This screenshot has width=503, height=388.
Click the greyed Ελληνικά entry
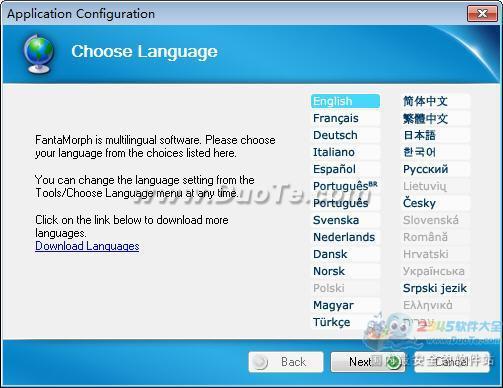(435, 305)
